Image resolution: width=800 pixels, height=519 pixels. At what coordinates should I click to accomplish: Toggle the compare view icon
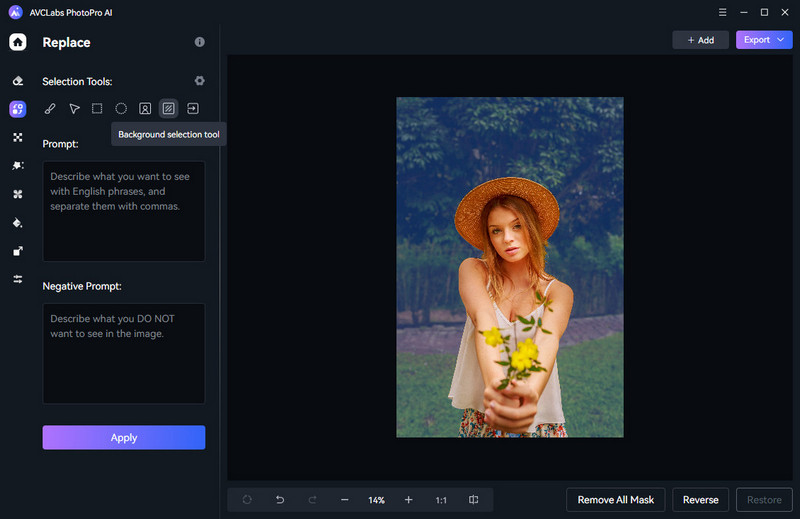473,500
